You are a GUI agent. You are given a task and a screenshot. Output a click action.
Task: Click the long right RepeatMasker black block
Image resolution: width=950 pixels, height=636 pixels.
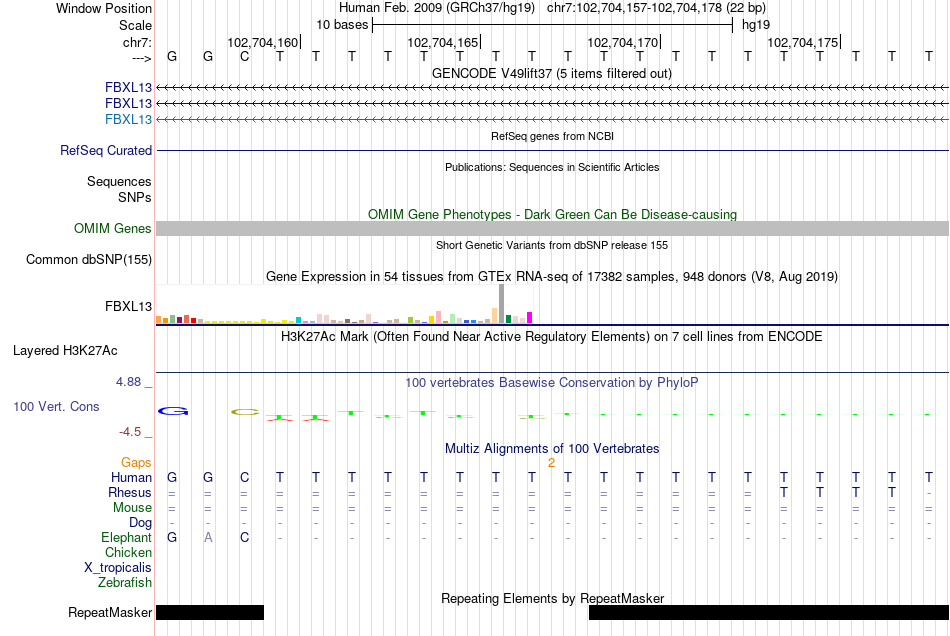pos(769,612)
